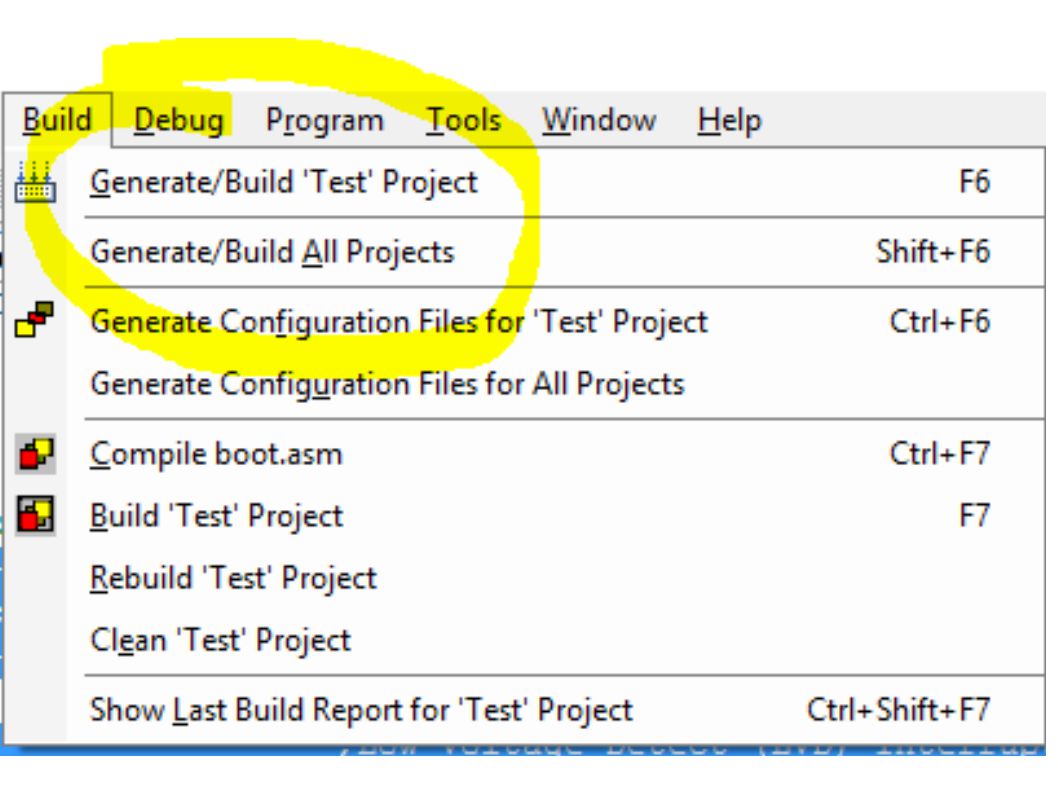1058x794 pixels.
Task: Open the Debug menu
Action: tap(179, 120)
